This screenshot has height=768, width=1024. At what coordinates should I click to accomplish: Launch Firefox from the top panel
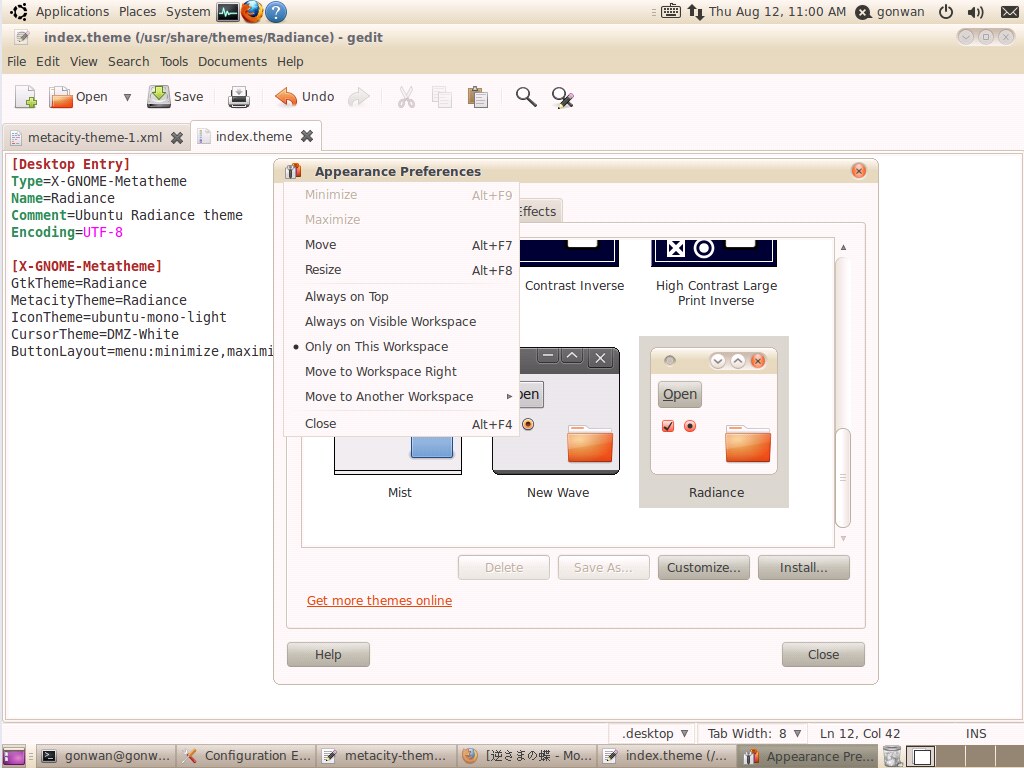point(252,12)
